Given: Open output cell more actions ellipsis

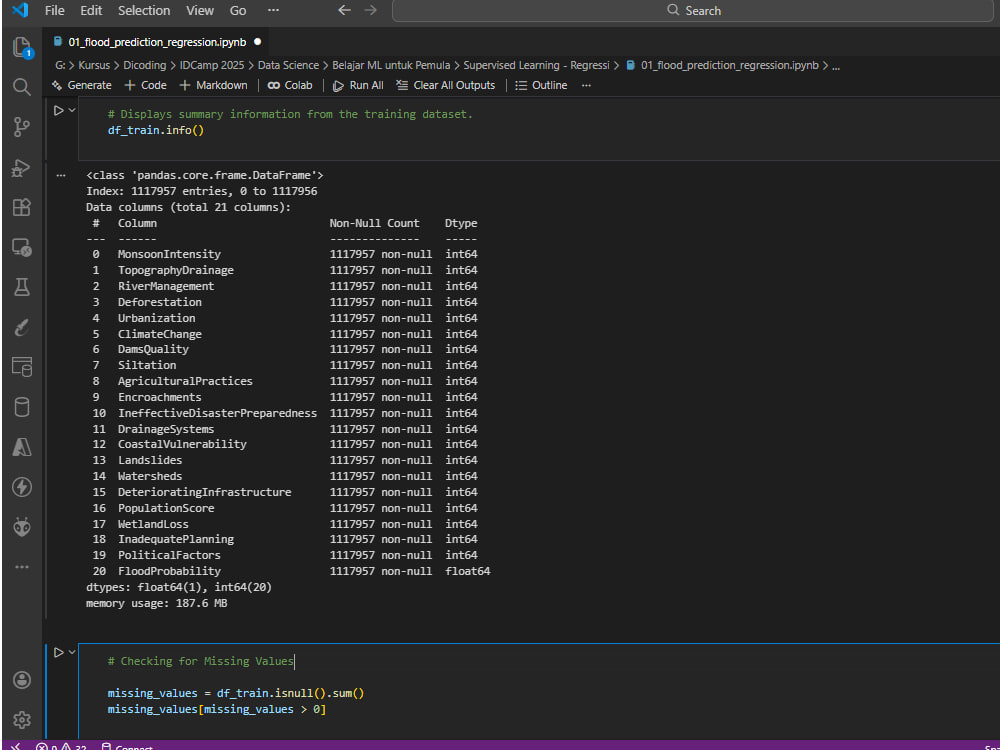Looking at the screenshot, I should click(x=61, y=175).
